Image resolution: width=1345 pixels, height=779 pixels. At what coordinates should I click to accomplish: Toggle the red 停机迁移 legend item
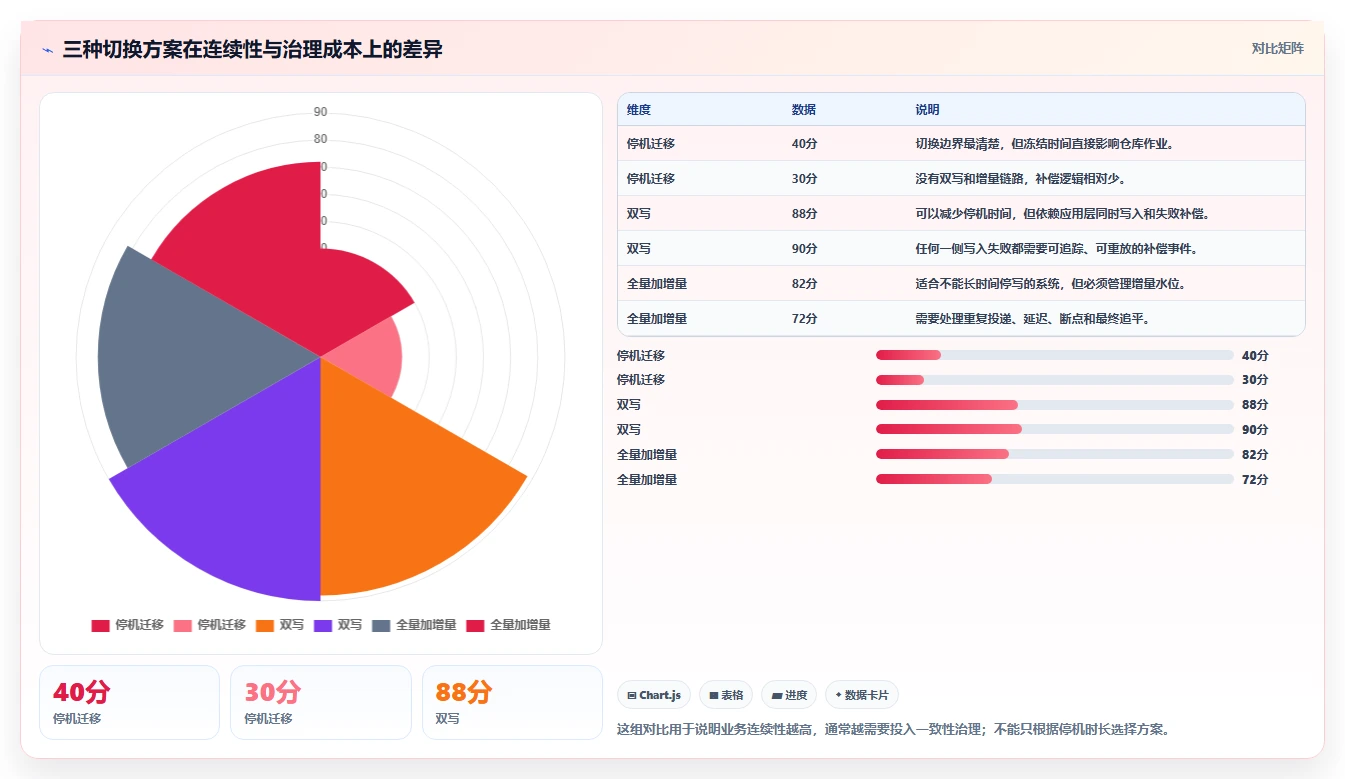[127, 625]
